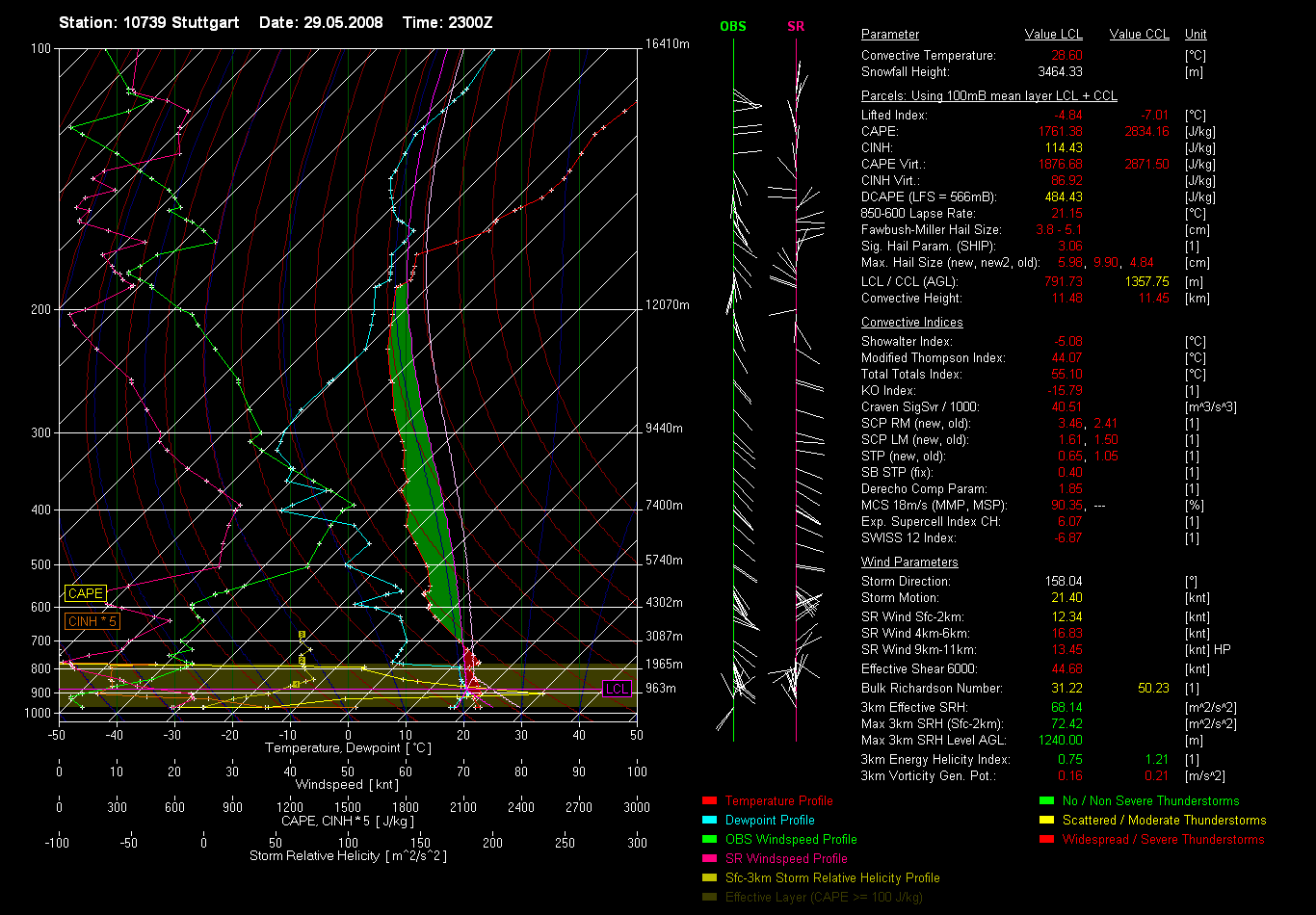Click the cyan Dewpoint Profile legend swatch
This screenshot has height=915, width=1316.
(709, 821)
